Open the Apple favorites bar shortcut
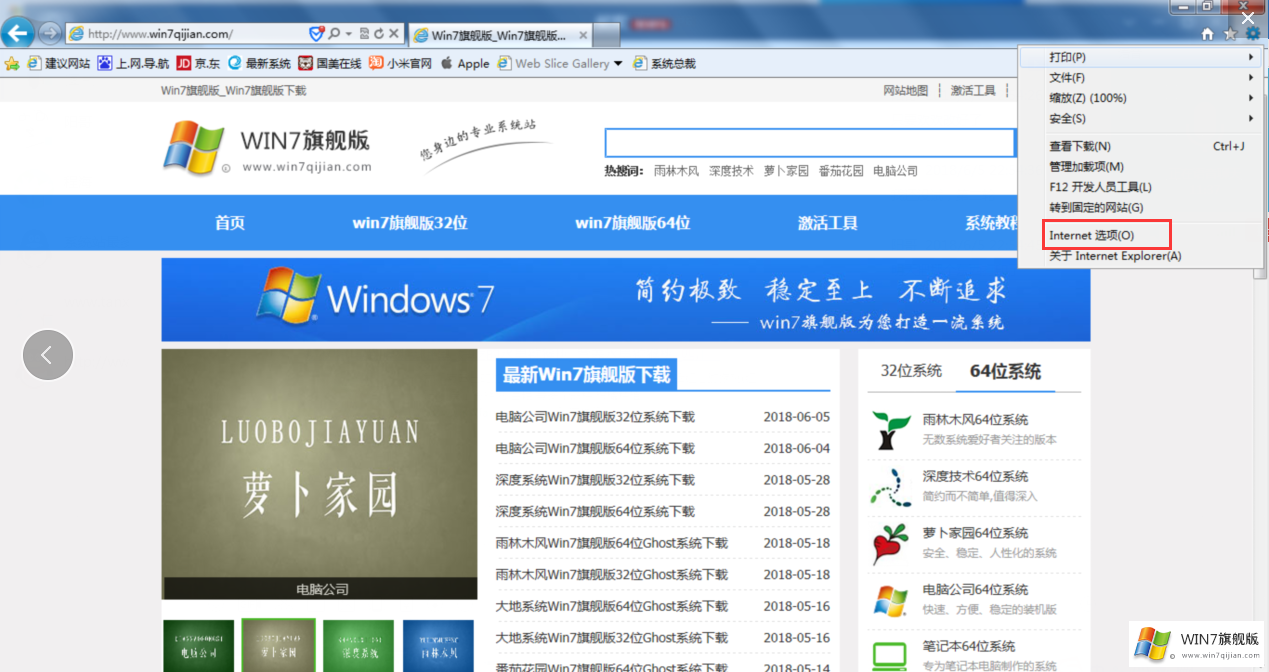The image size is (1269, 672). pyautogui.click(x=464, y=63)
